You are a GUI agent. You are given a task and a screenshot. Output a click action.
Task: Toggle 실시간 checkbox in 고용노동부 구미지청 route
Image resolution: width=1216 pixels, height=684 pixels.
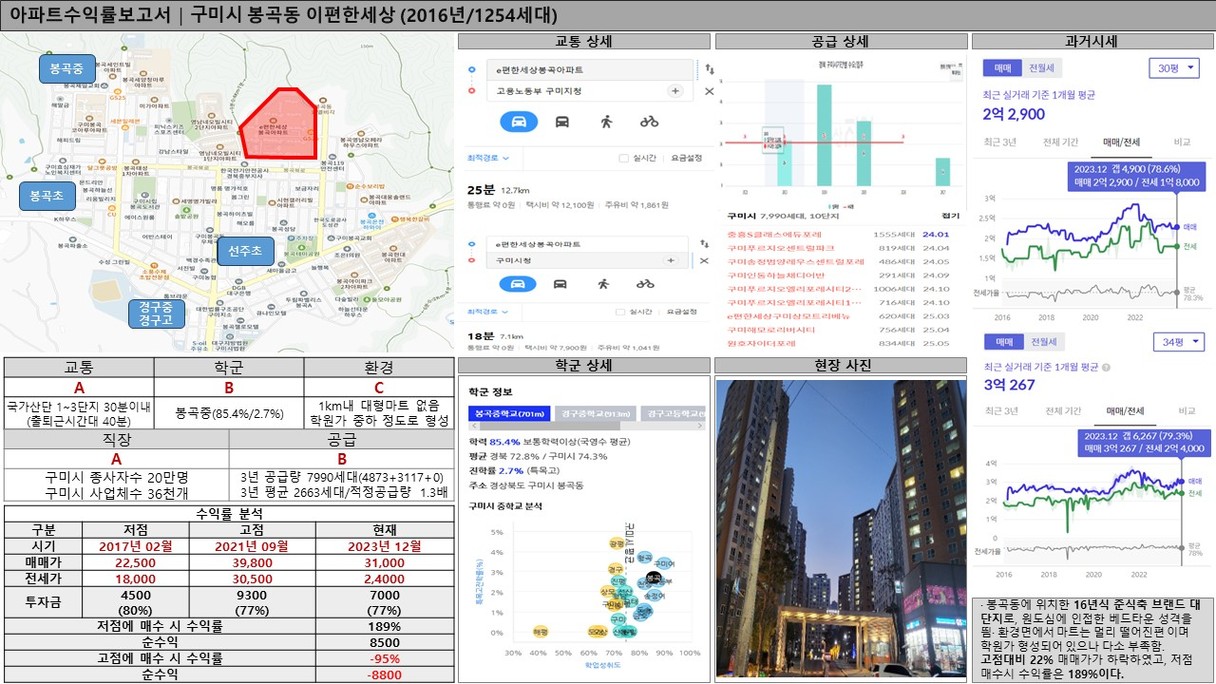pyautogui.click(x=624, y=158)
